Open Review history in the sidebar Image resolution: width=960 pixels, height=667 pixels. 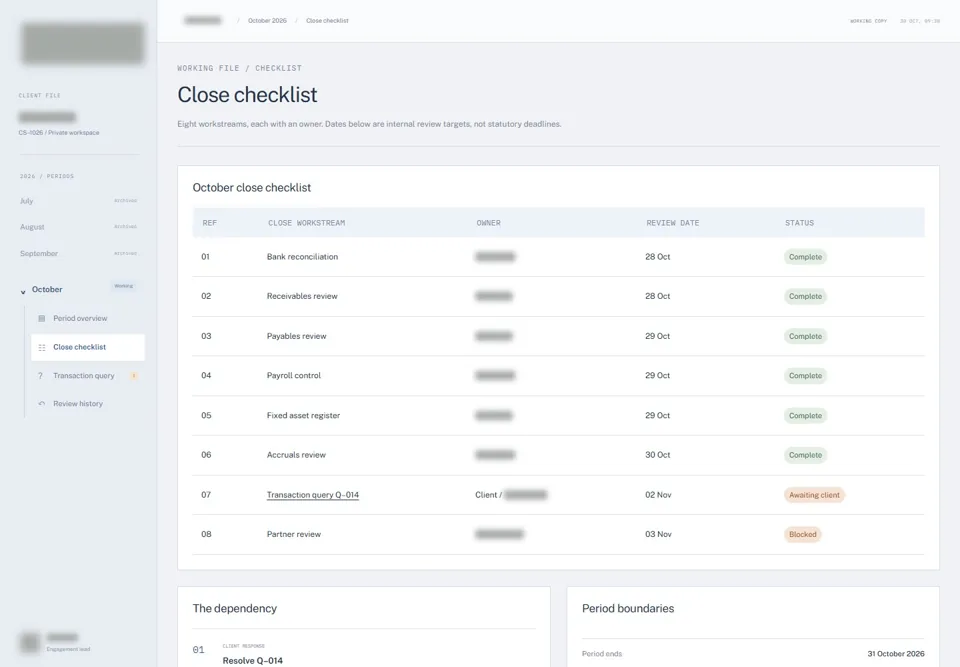[x=78, y=404]
